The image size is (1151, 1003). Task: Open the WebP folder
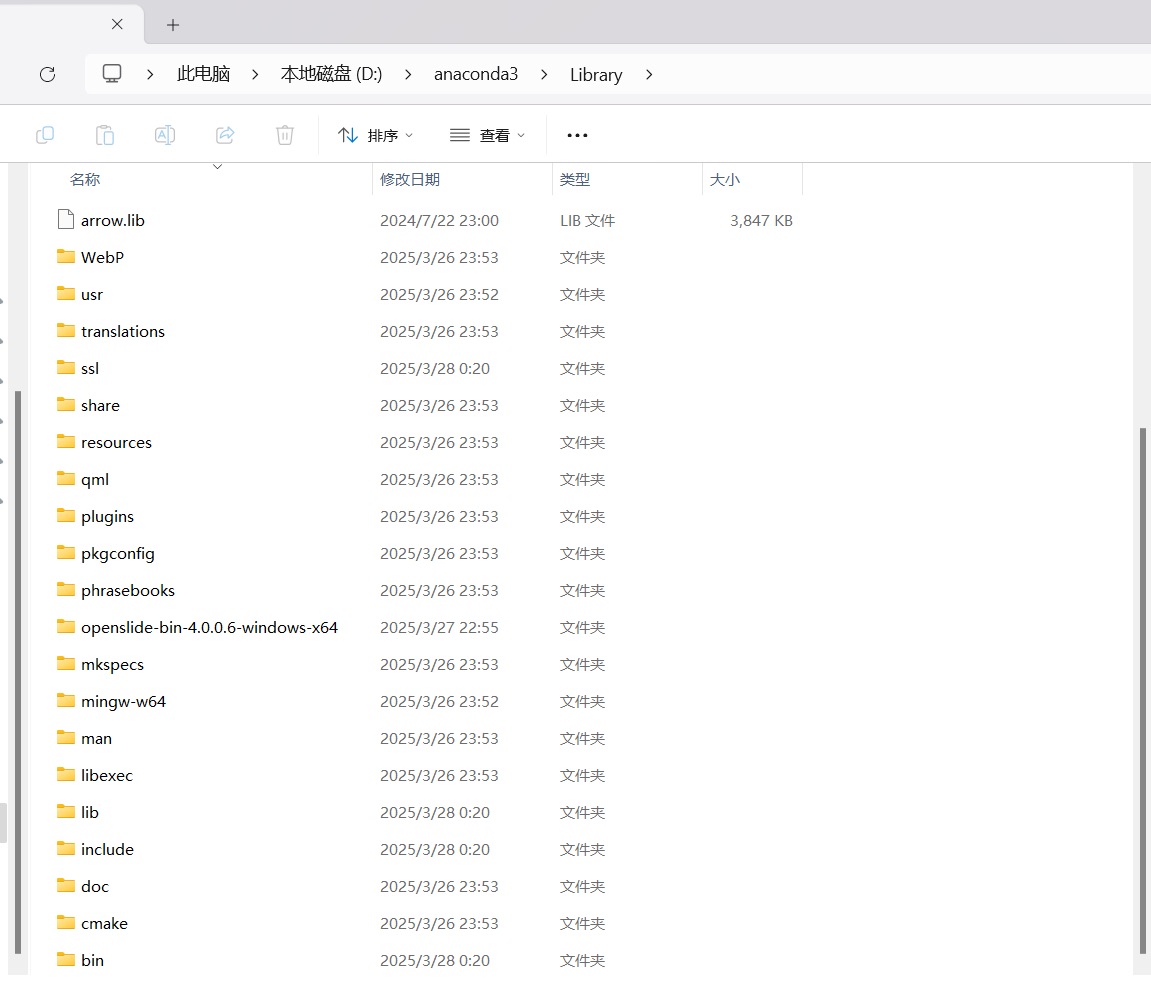click(102, 257)
